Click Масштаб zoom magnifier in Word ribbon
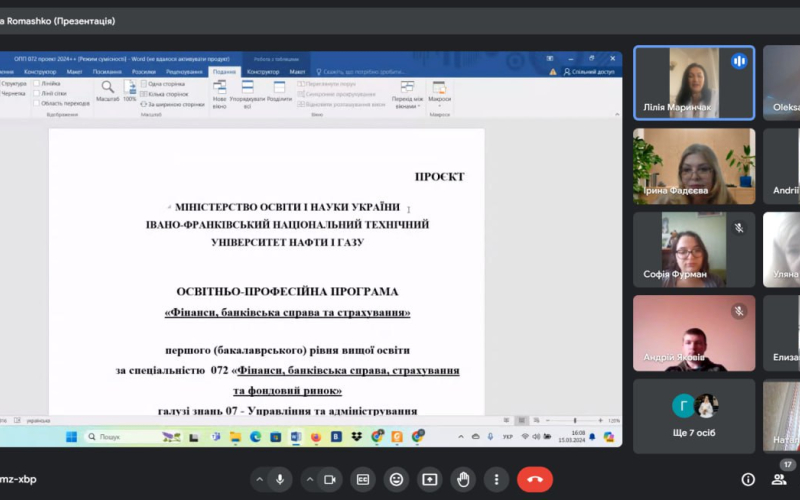The image size is (800, 500). pos(107,92)
